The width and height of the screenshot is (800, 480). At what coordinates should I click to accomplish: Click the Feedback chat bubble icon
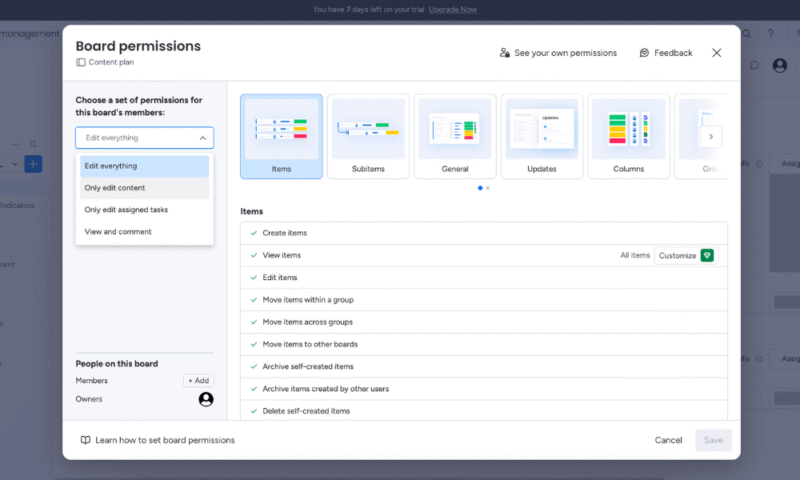click(x=645, y=53)
